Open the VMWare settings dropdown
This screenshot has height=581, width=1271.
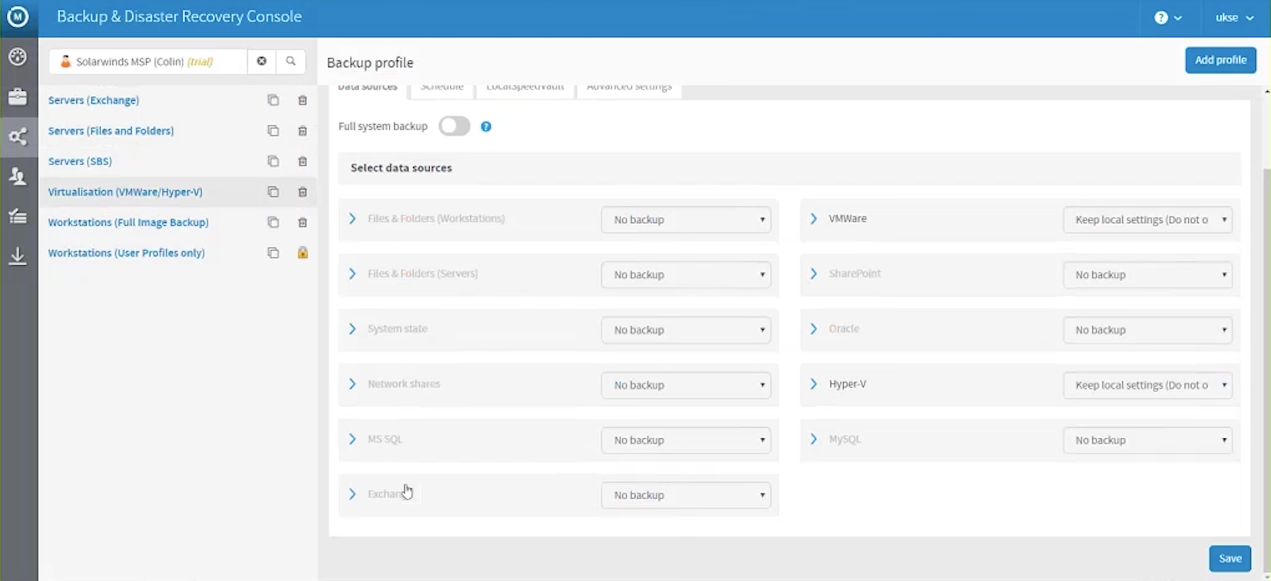(x=1147, y=219)
